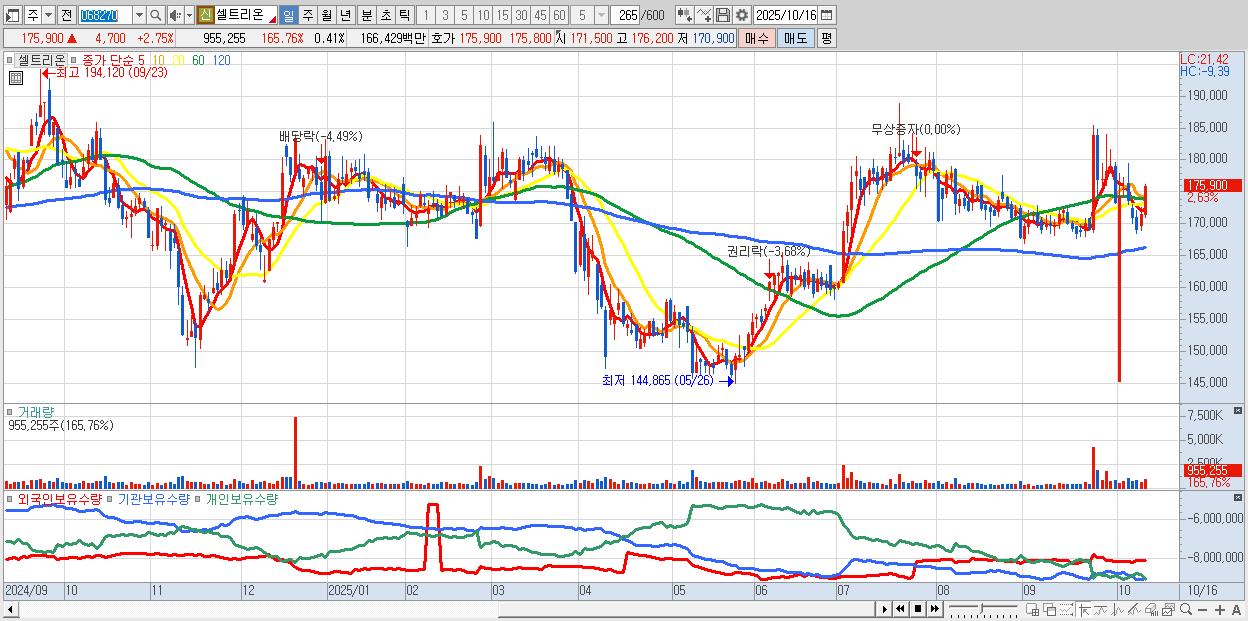Click the 전 button next to the stock code
The width and height of the screenshot is (1248, 621).
click(x=66, y=15)
